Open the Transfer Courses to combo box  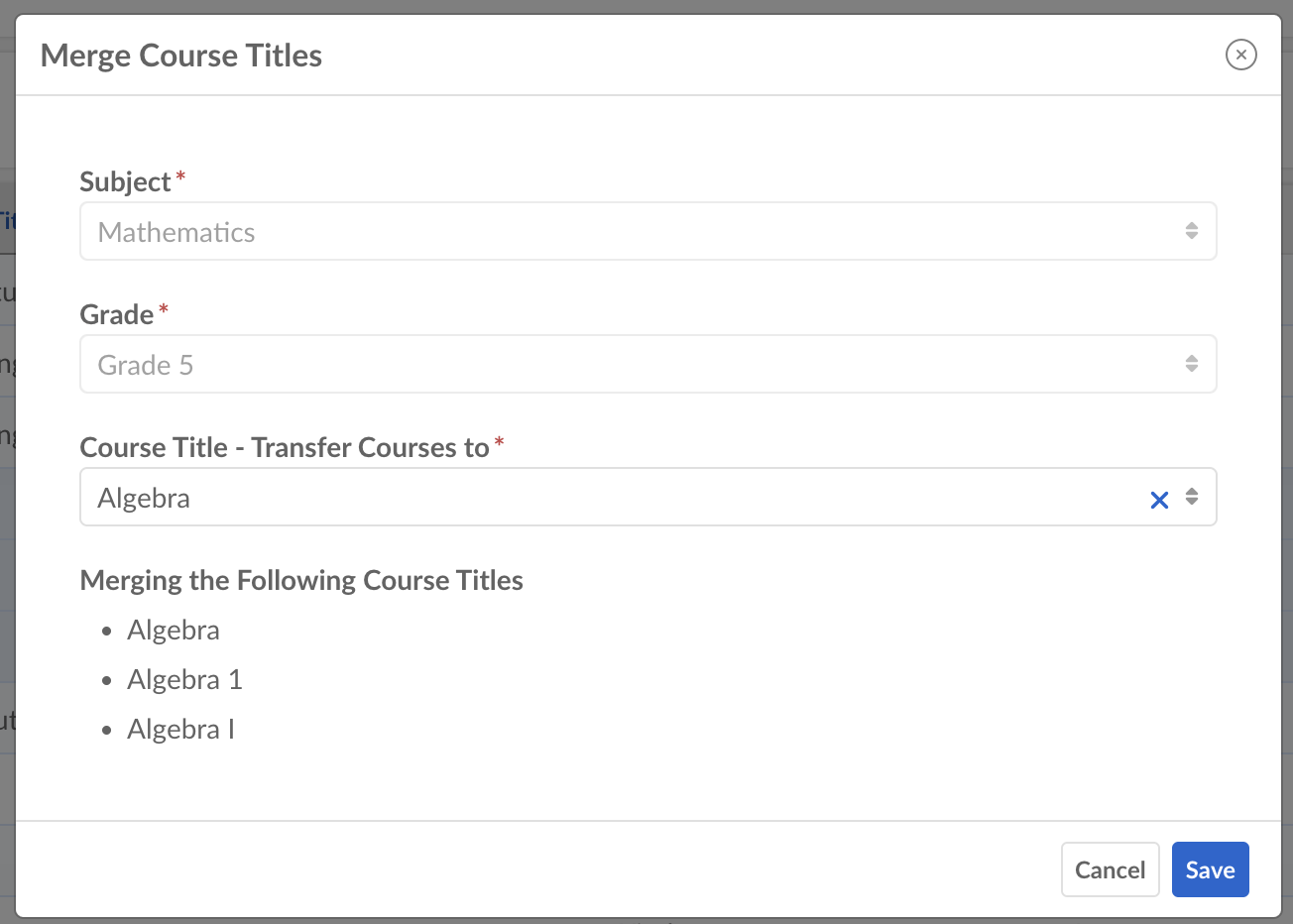click(615, 498)
